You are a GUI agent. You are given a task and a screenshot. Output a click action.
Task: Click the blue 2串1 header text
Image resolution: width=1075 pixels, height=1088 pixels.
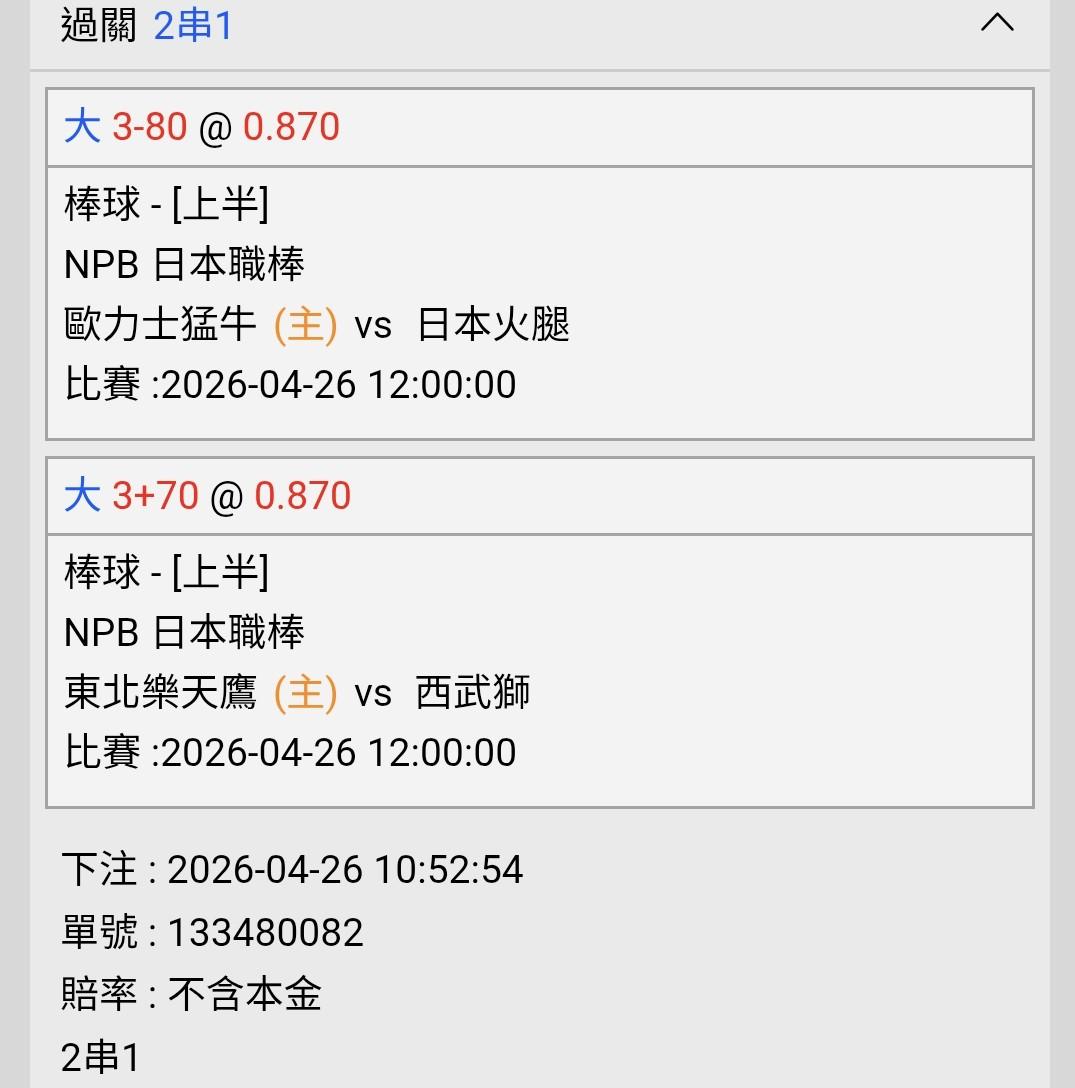(x=193, y=26)
